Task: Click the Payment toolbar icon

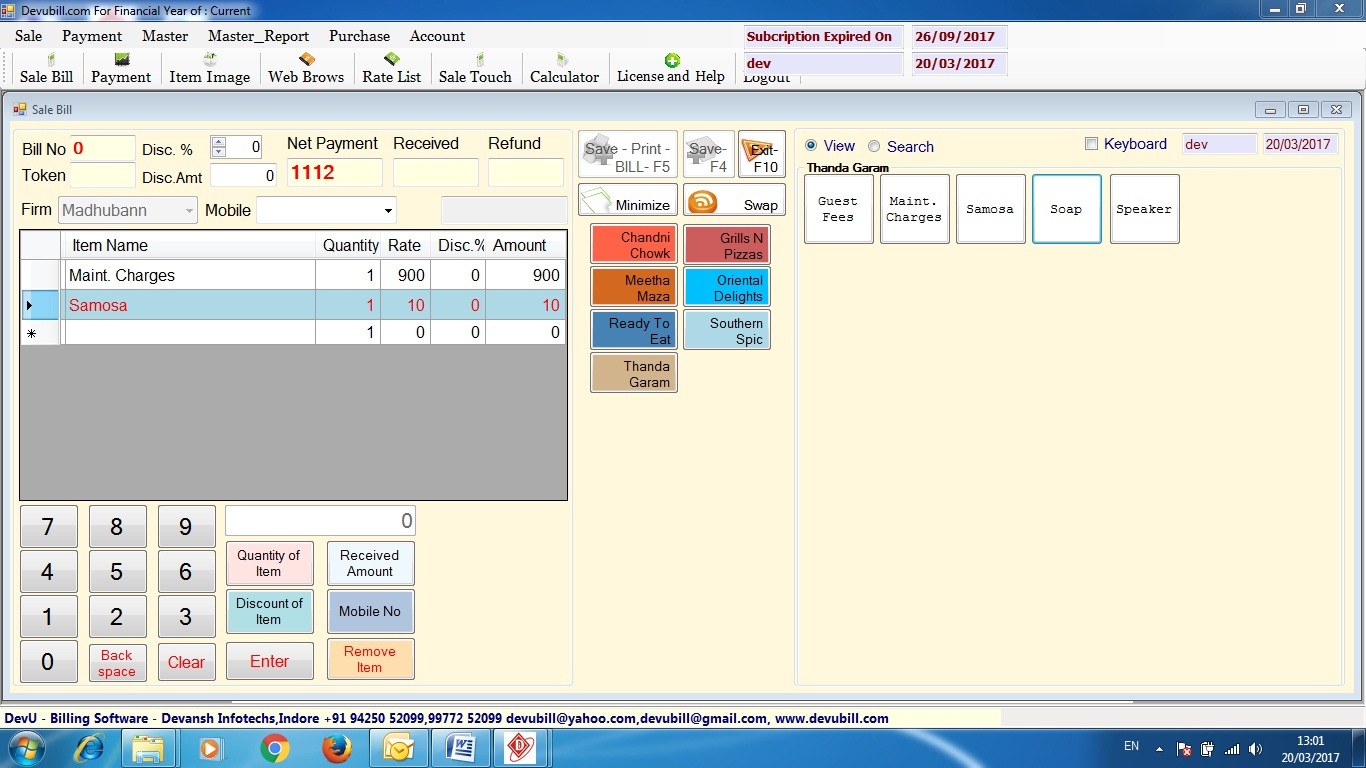Action: [x=121, y=69]
